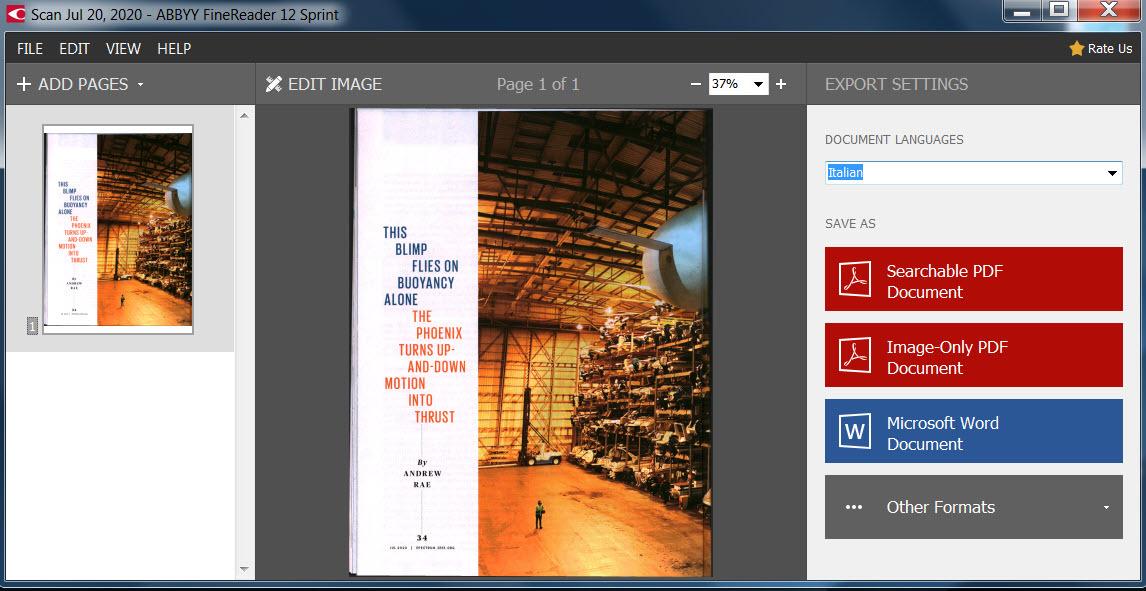This screenshot has width=1146, height=591.
Task: Click the thumbnail panel scroll up arrow
Action: click(244, 115)
